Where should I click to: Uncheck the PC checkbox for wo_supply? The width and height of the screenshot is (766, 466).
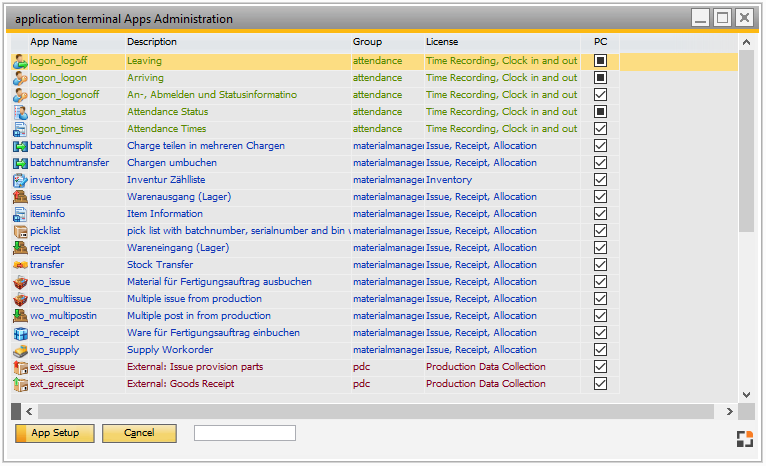600,350
